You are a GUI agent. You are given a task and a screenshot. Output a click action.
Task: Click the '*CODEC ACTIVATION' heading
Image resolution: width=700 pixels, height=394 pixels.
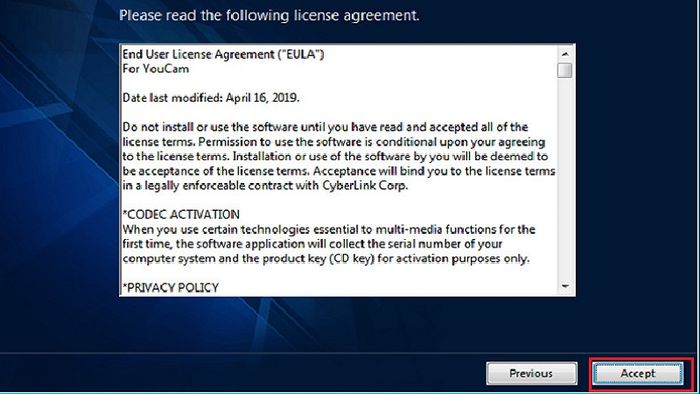click(x=181, y=214)
